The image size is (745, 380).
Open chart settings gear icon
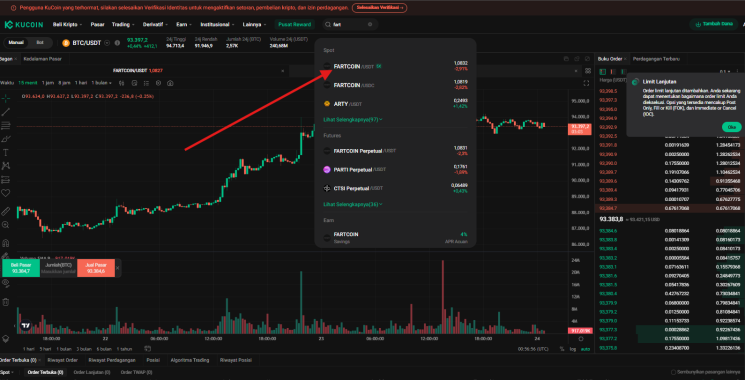coord(158,83)
